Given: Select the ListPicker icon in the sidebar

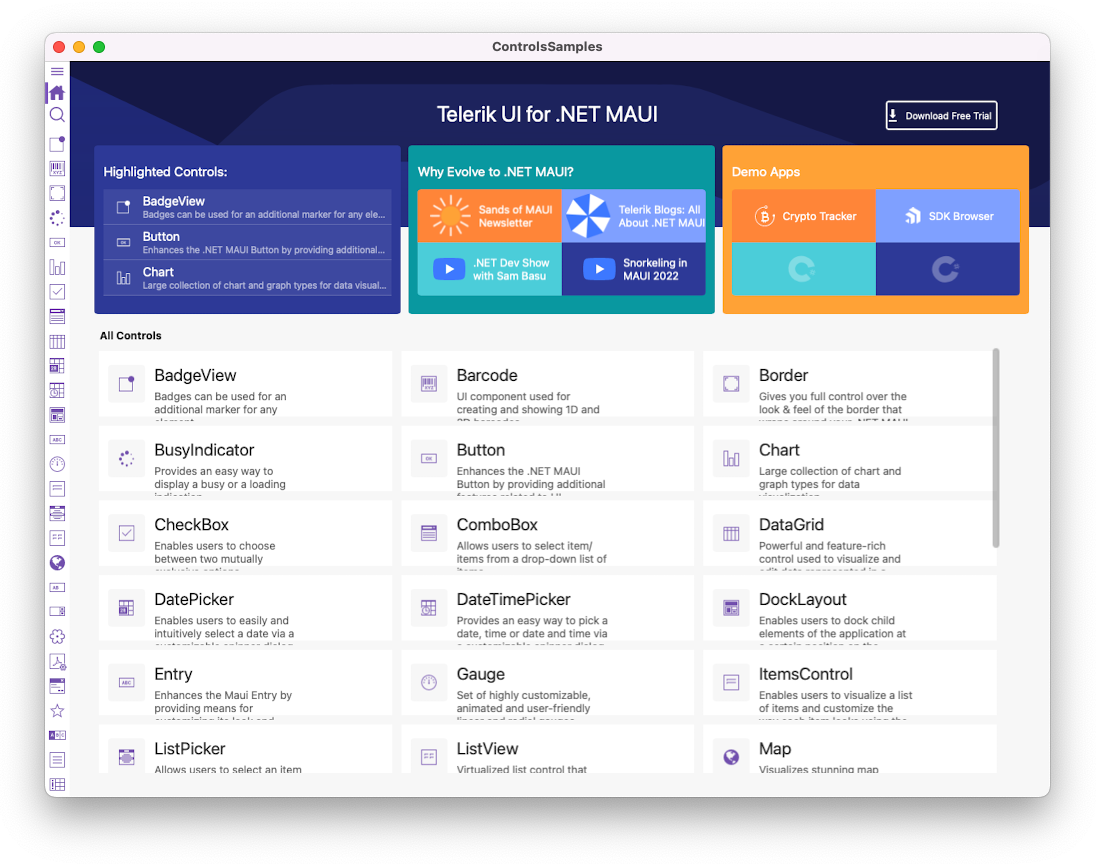Looking at the screenshot, I should (57, 513).
